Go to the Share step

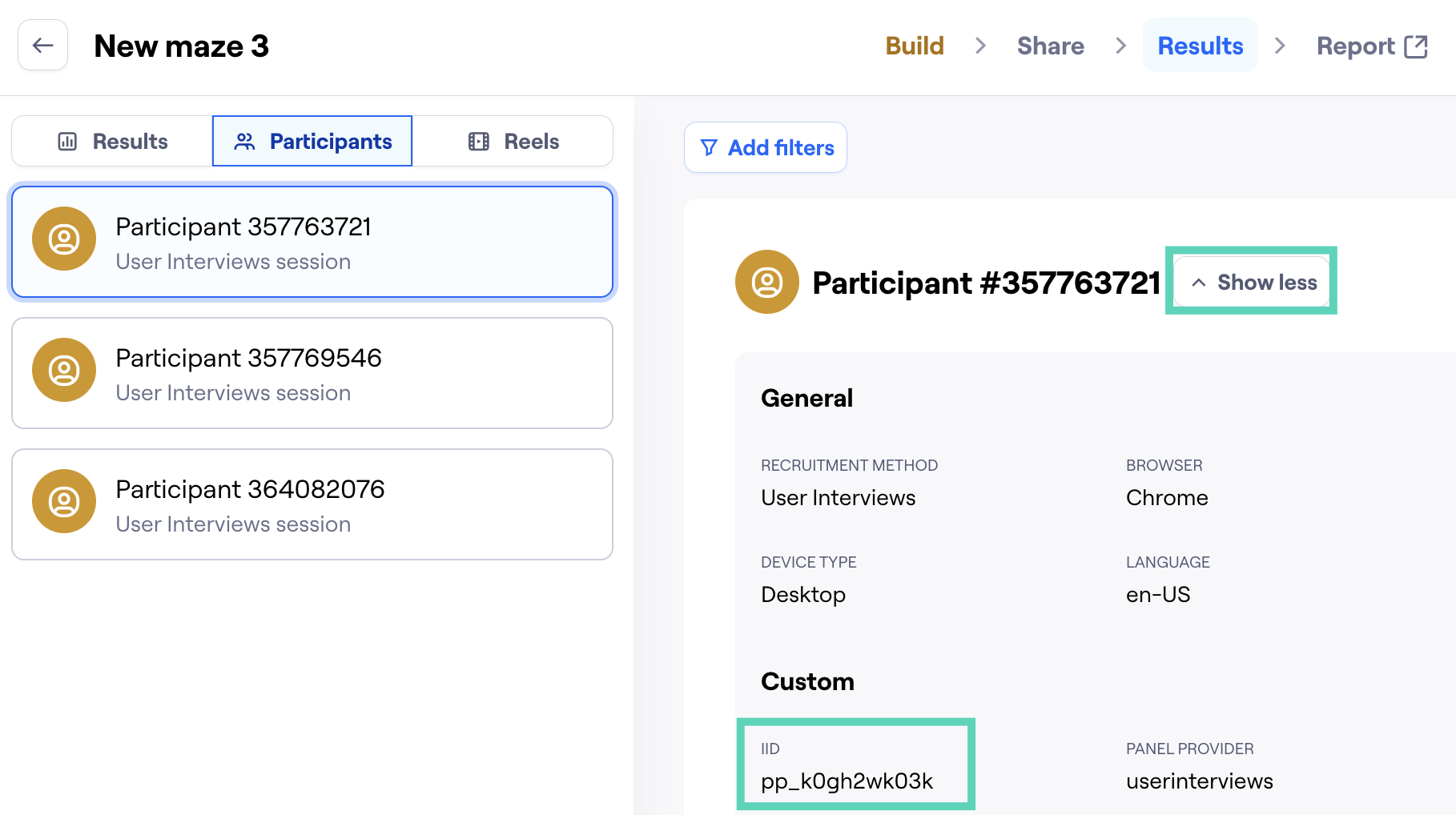[1050, 46]
